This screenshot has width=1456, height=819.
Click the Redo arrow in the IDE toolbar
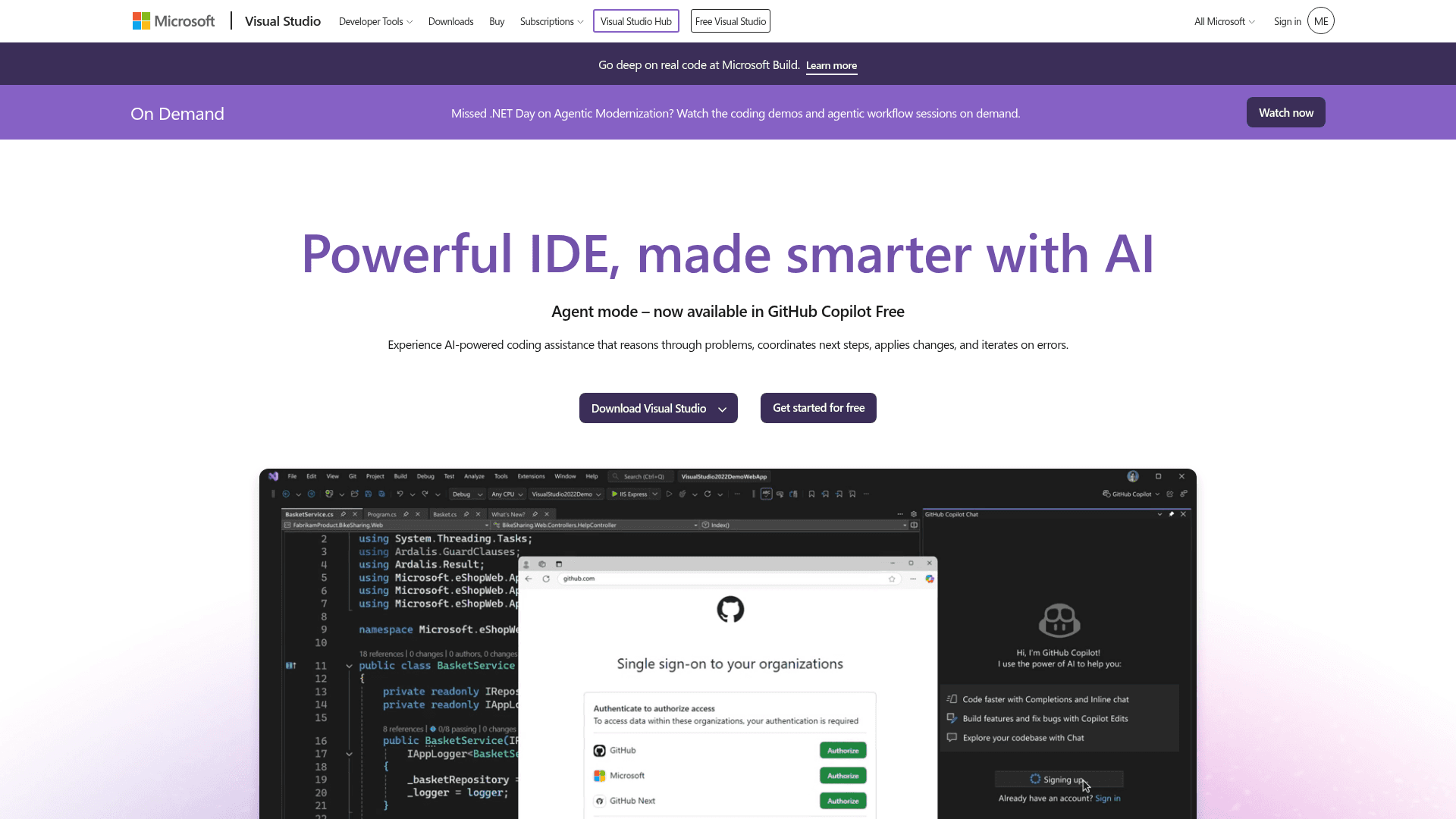pyautogui.click(x=425, y=494)
